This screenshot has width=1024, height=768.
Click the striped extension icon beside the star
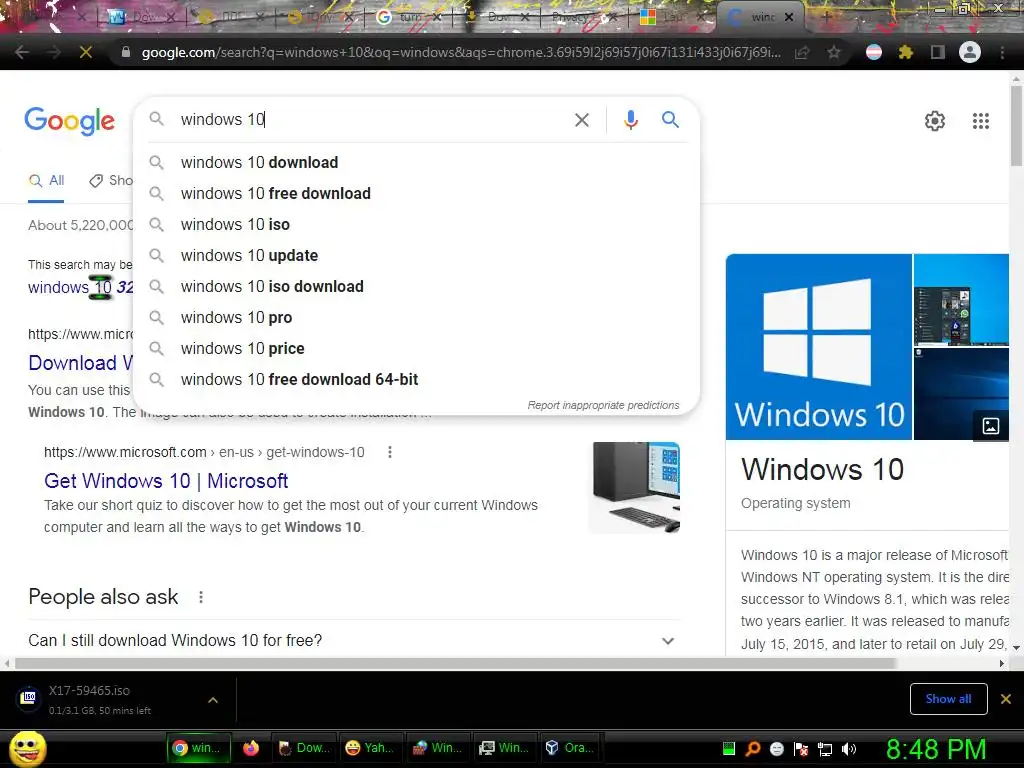point(874,52)
